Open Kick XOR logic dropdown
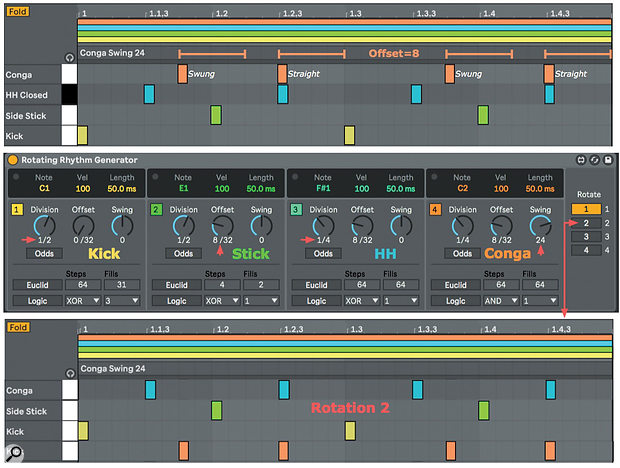 [x=83, y=301]
